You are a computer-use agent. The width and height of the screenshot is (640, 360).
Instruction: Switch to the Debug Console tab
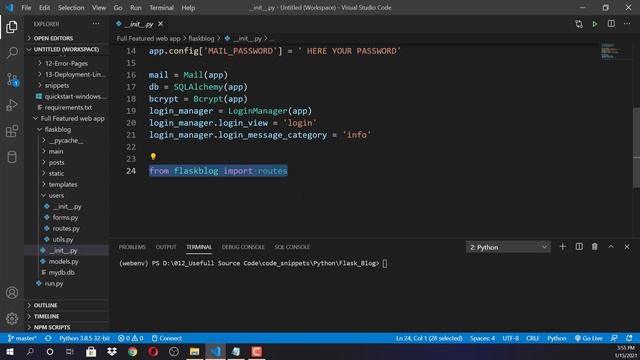(243, 247)
